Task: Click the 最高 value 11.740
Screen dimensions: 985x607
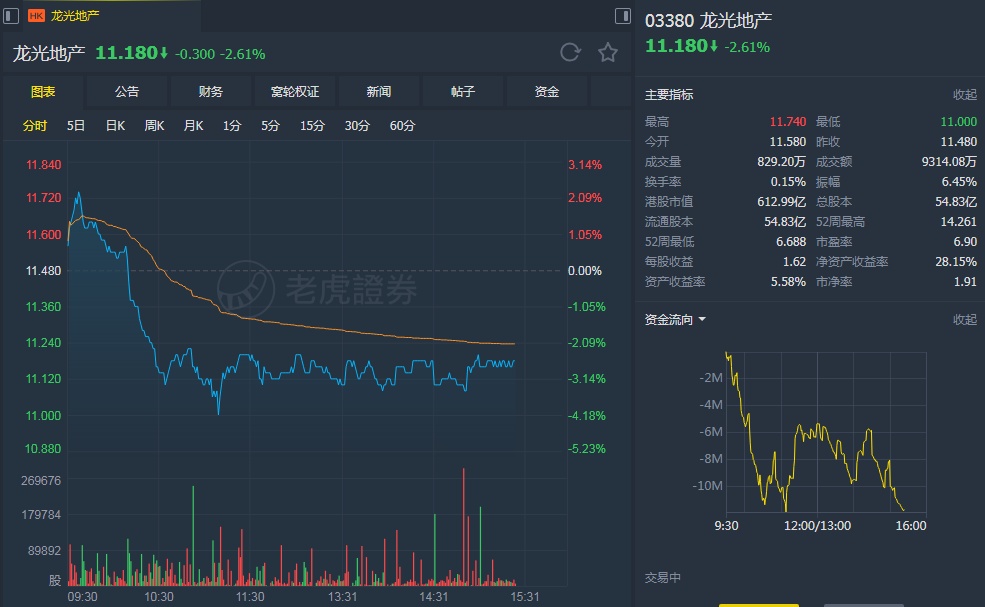Action: [788, 122]
